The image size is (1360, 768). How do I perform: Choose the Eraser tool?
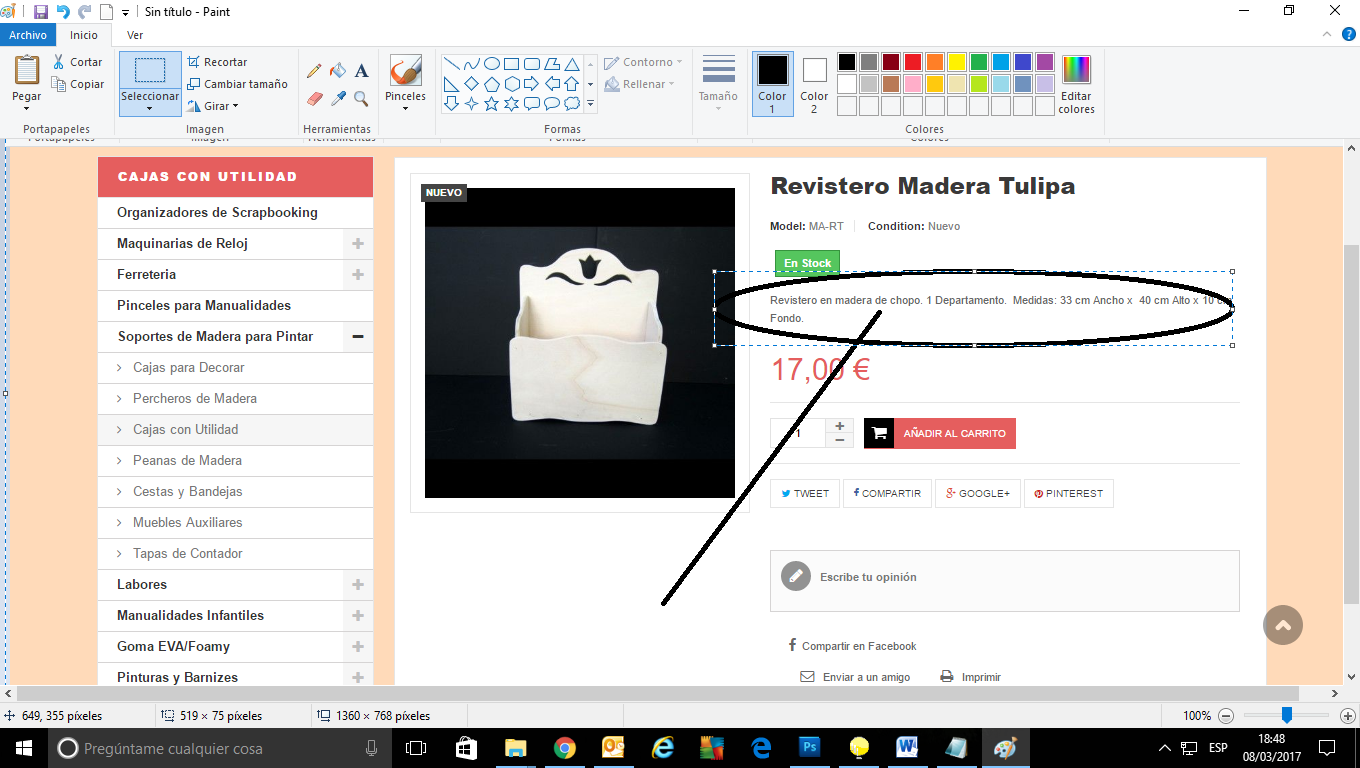pyautogui.click(x=314, y=99)
